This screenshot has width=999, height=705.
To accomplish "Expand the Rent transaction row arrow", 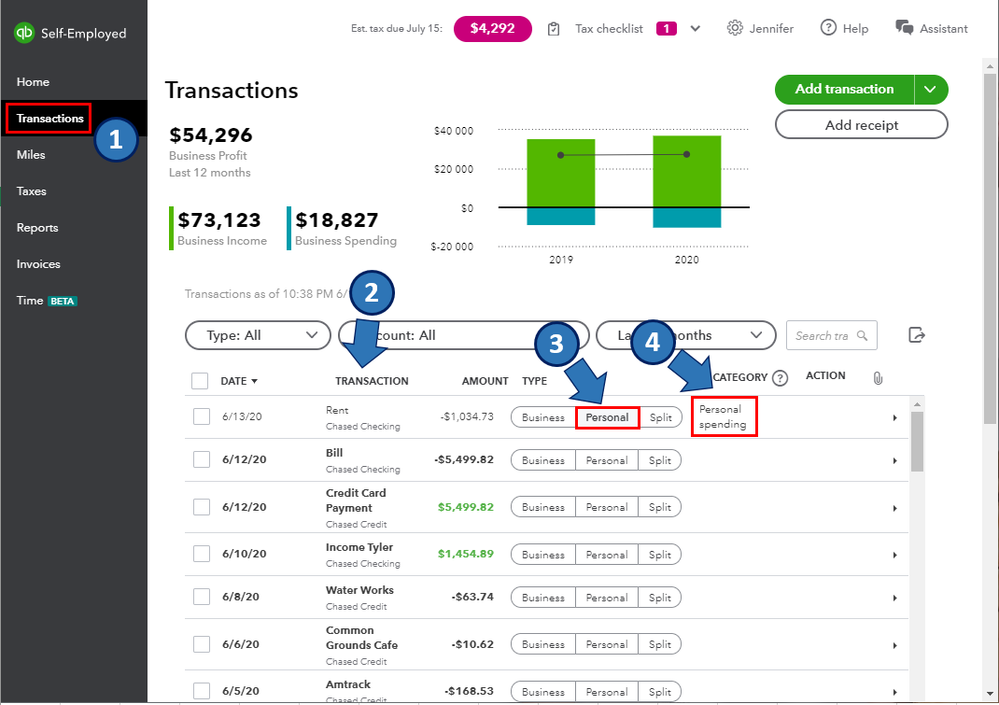I will (895, 418).
